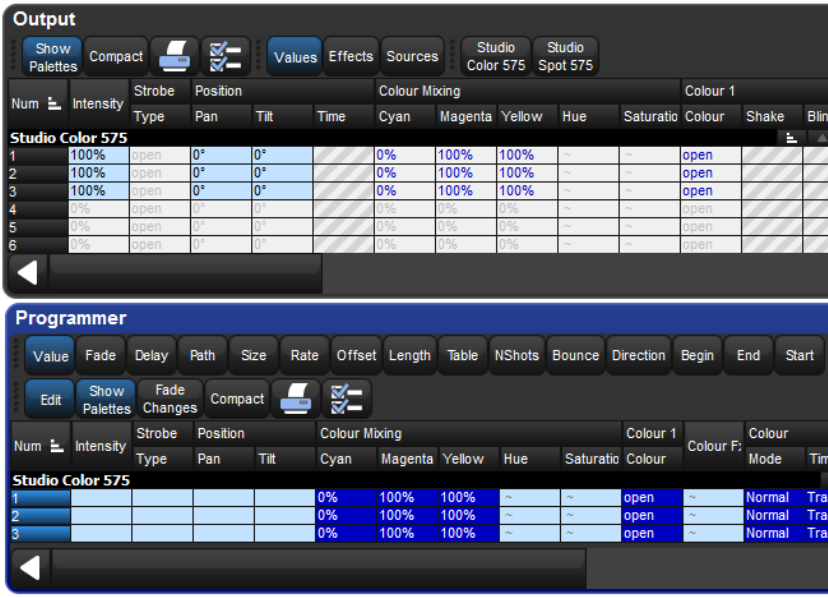Click Output window's left scroll arrow
The image size is (828, 598).
coord(27,273)
